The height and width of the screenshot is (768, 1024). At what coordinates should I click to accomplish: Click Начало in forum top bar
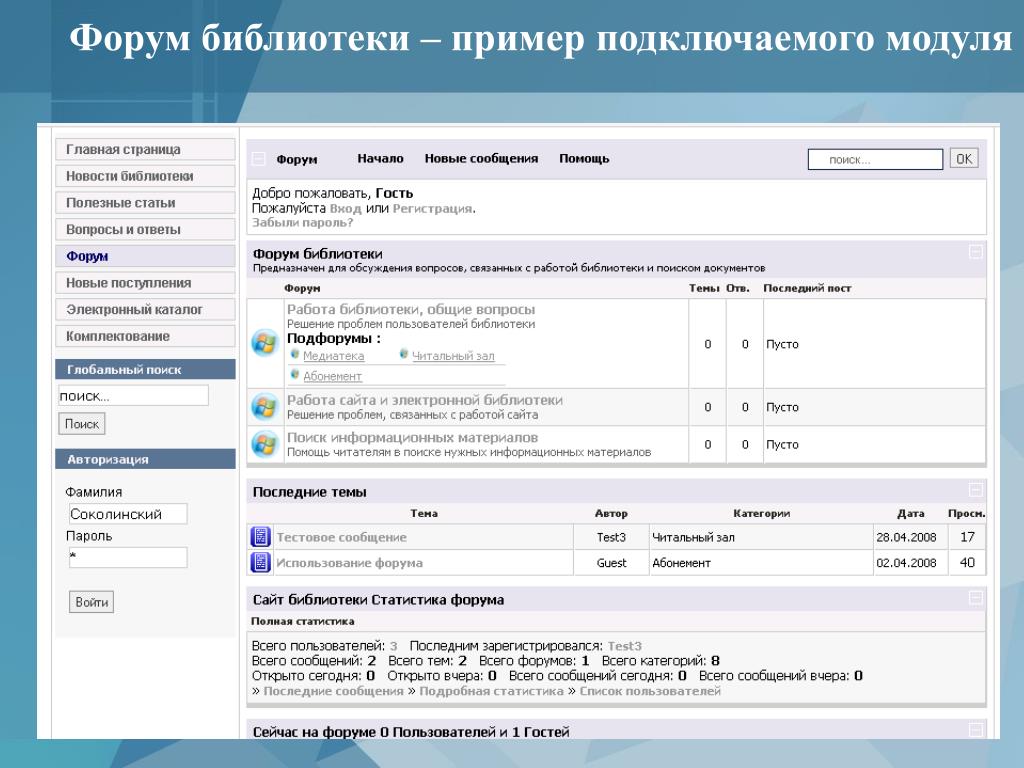(380, 159)
